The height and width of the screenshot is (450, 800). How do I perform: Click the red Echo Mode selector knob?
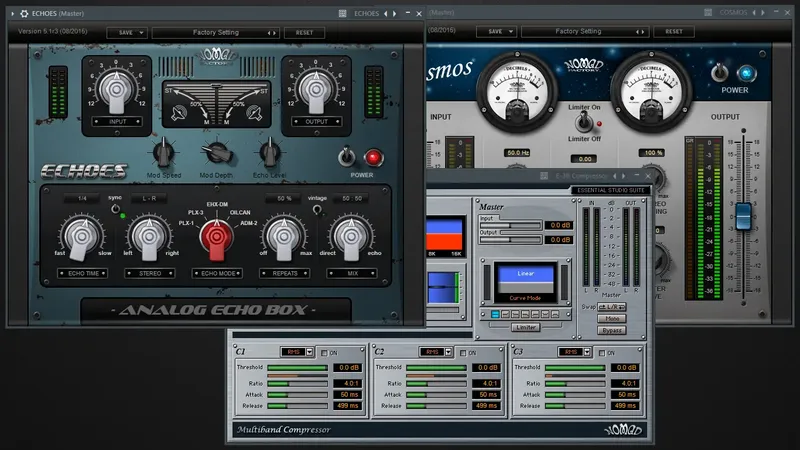pos(215,237)
